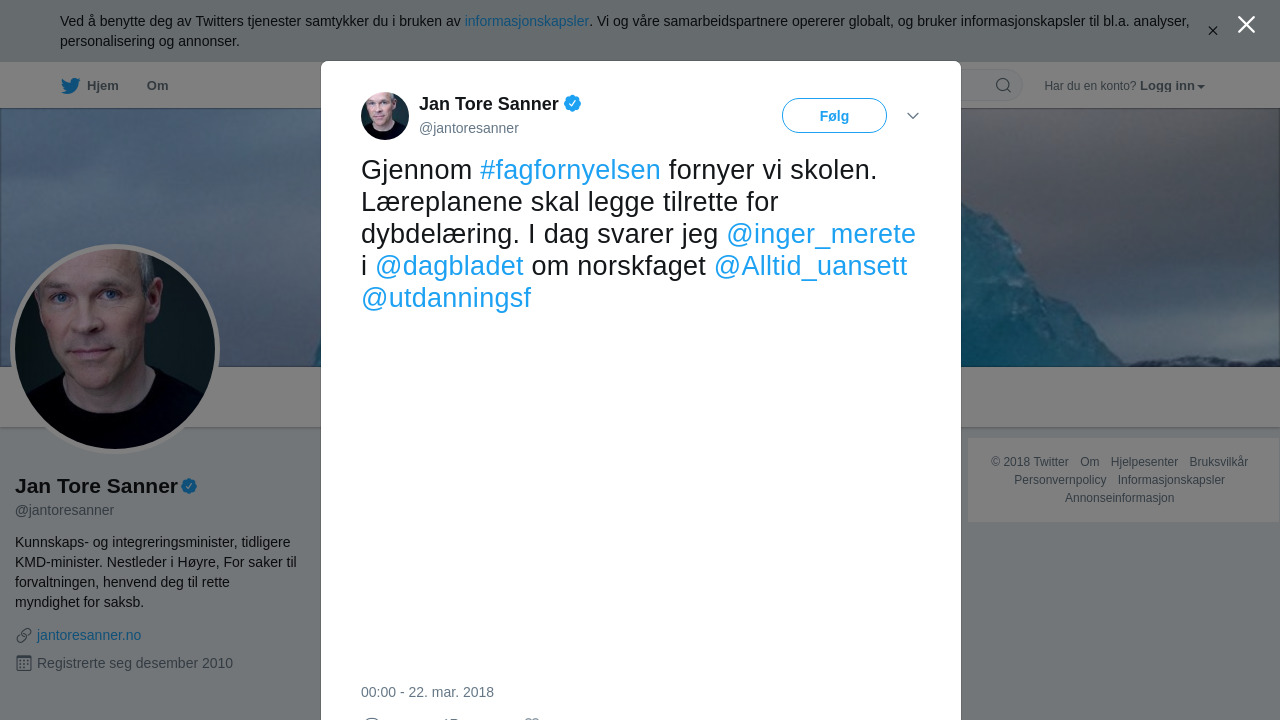1280x720 pixels.
Task: Click Jan Tore Sanner's avatar in tweet
Action: [x=385, y=116]
